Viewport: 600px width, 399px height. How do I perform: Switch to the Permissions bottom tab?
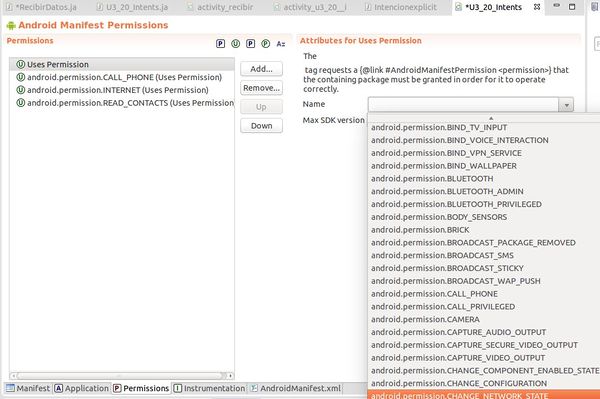[141, 388]
